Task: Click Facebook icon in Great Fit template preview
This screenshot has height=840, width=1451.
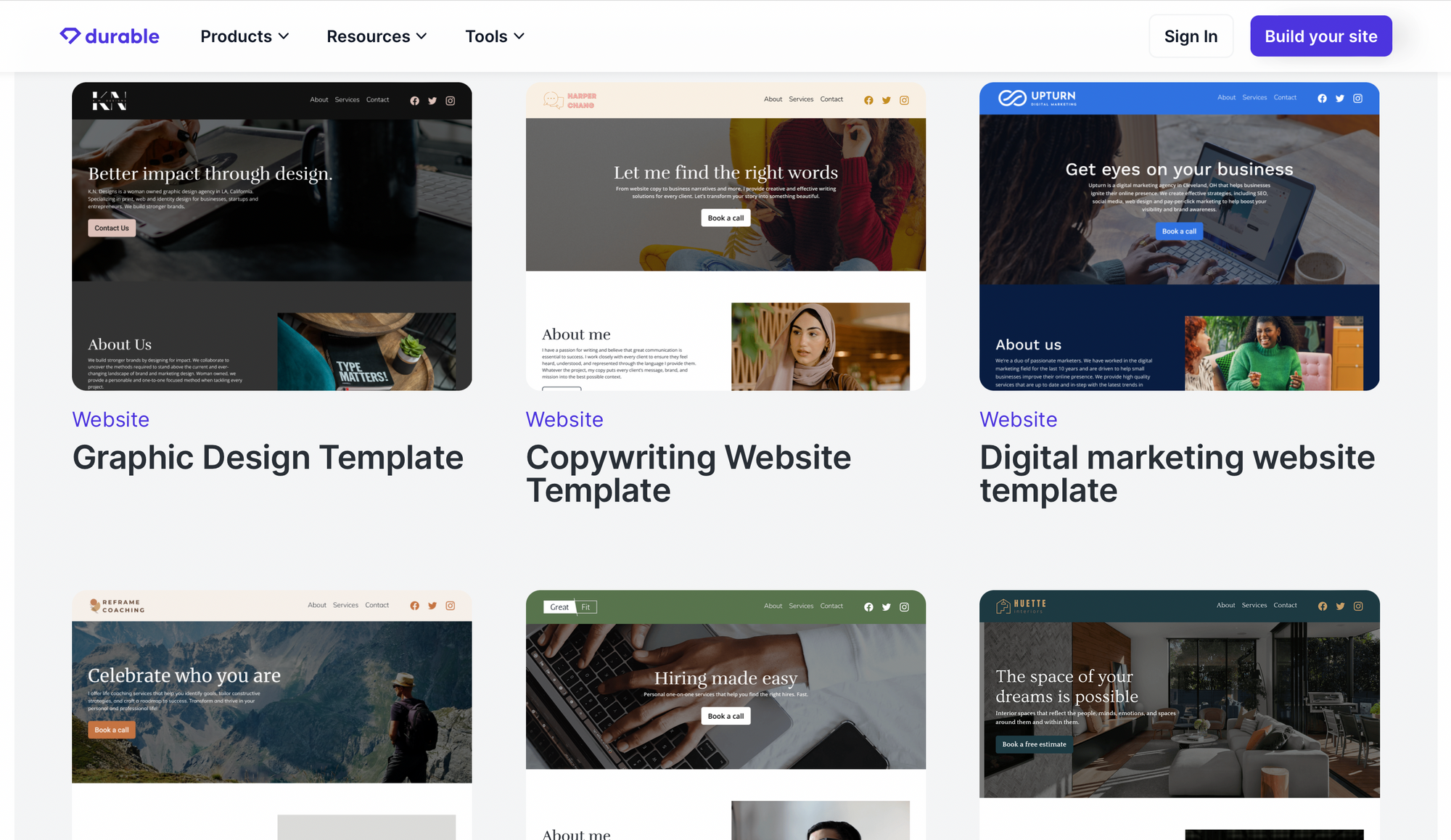Action: coord(868,607)
